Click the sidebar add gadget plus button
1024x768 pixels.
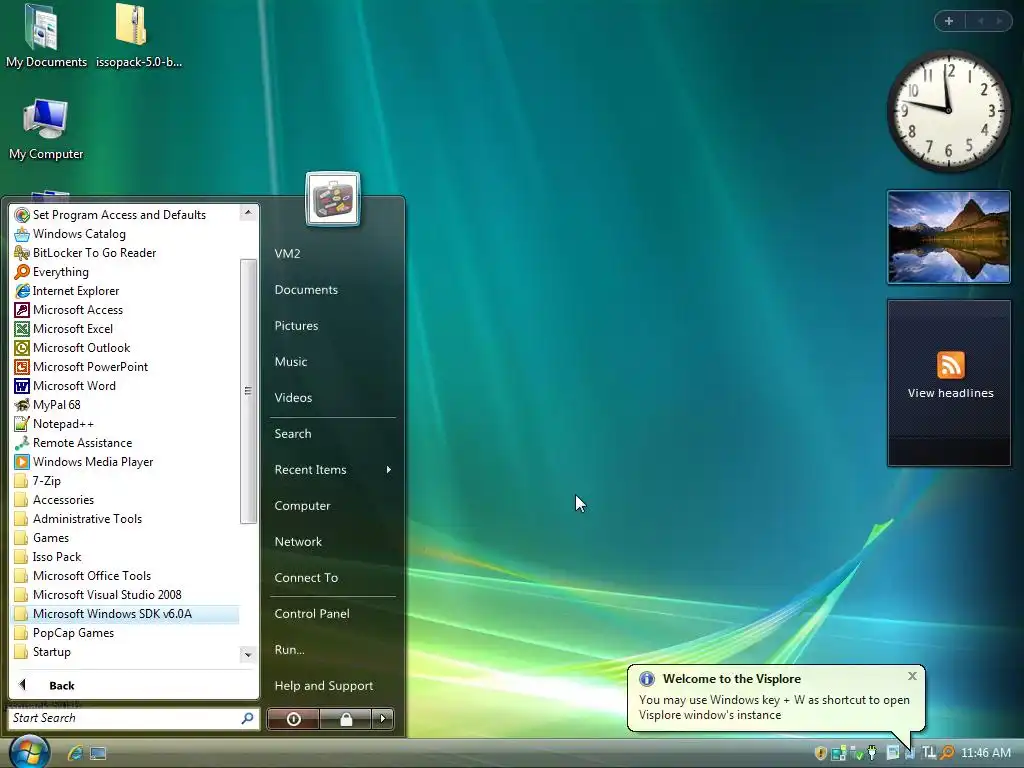[949, 21]
